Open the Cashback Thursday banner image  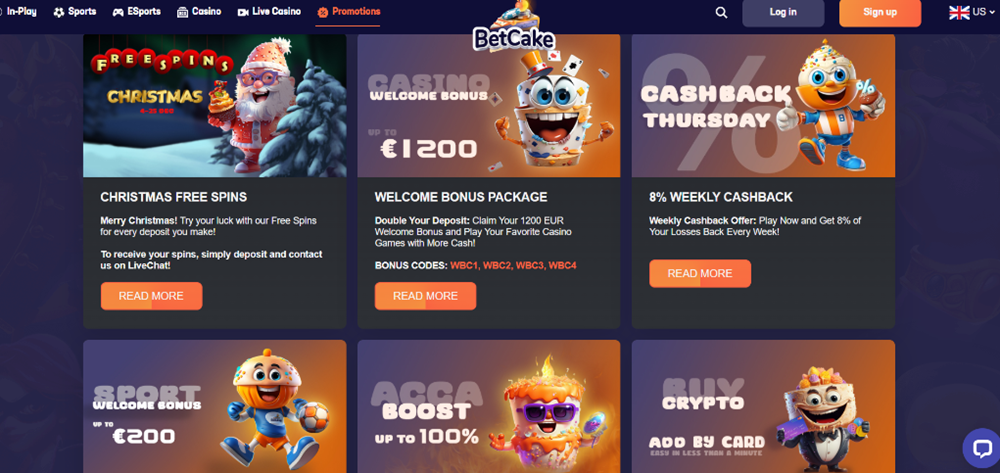pyautogui.click(x=763, y=106)
